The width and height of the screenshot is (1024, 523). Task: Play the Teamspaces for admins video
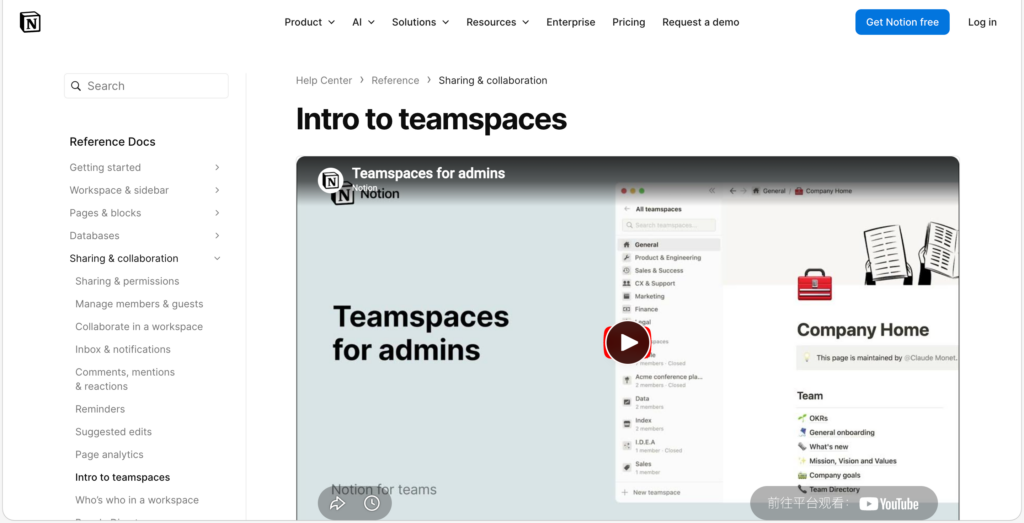point(627,343)
